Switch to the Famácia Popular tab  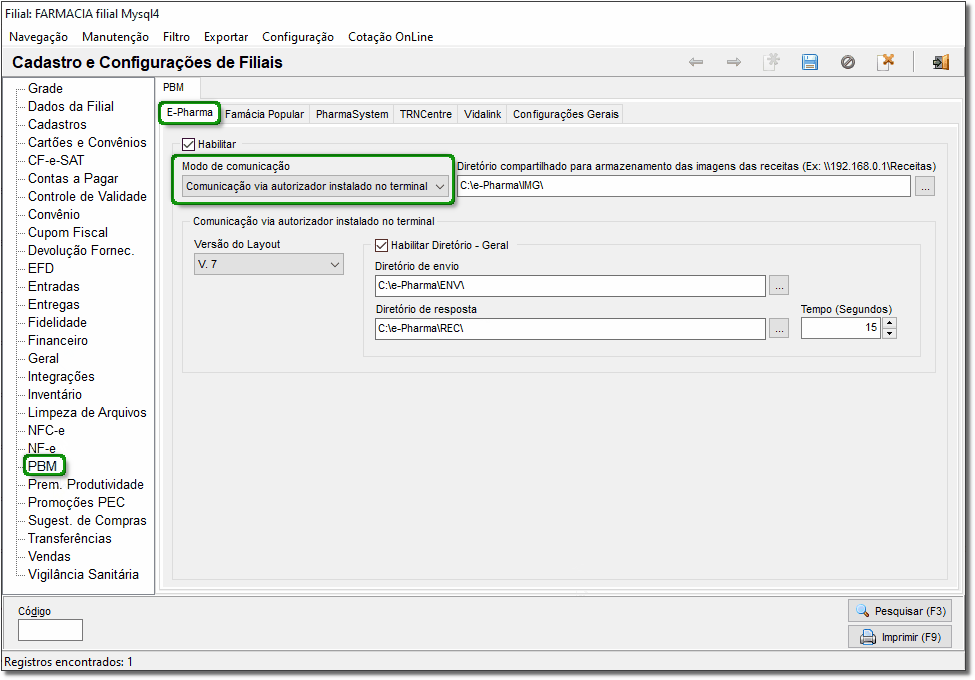(x=264, y=114)
